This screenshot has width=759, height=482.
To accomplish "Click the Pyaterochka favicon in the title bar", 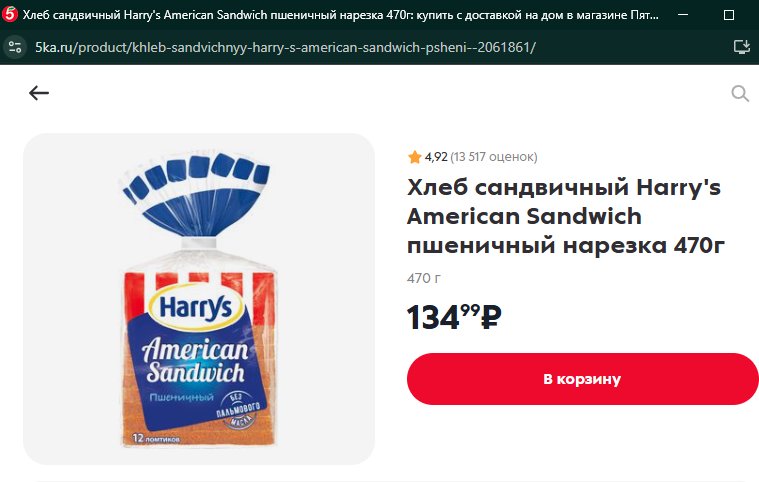I will coord(10,15).
